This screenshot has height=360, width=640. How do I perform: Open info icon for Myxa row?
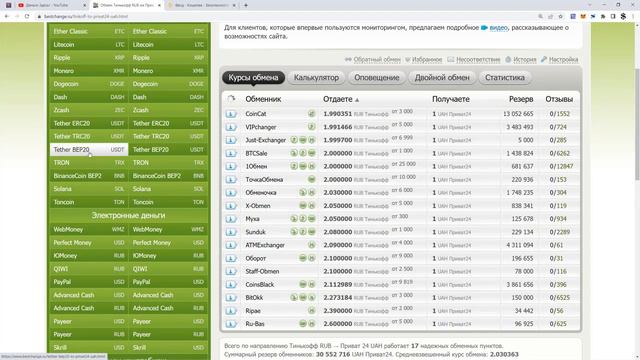click(x=231, y=219)
